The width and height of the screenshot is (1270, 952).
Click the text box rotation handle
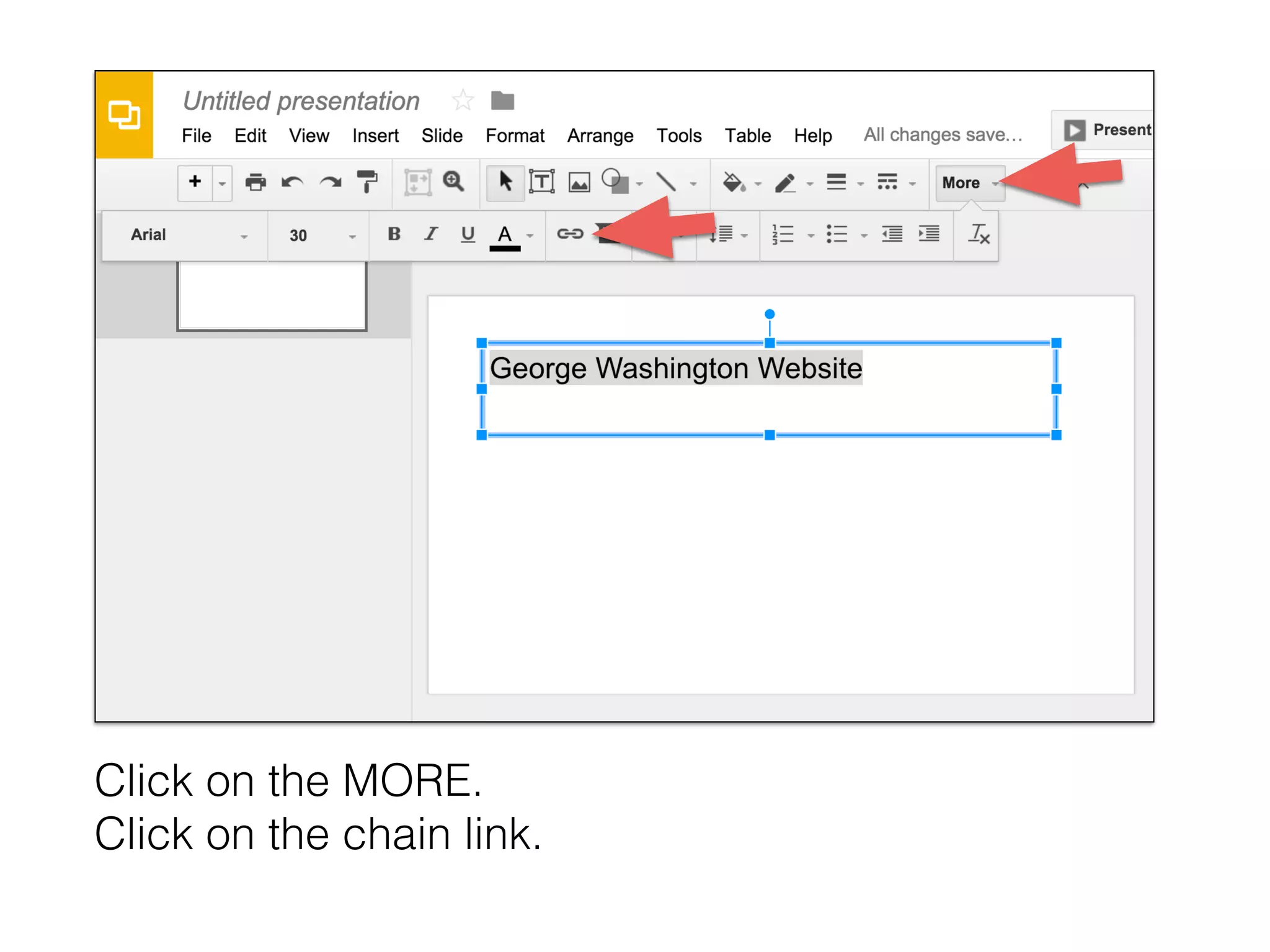tap(770, 314)
